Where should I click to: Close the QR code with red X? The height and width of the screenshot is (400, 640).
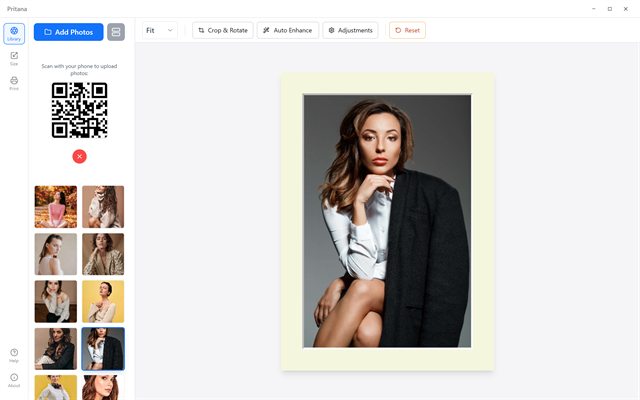tap(80, 156)
